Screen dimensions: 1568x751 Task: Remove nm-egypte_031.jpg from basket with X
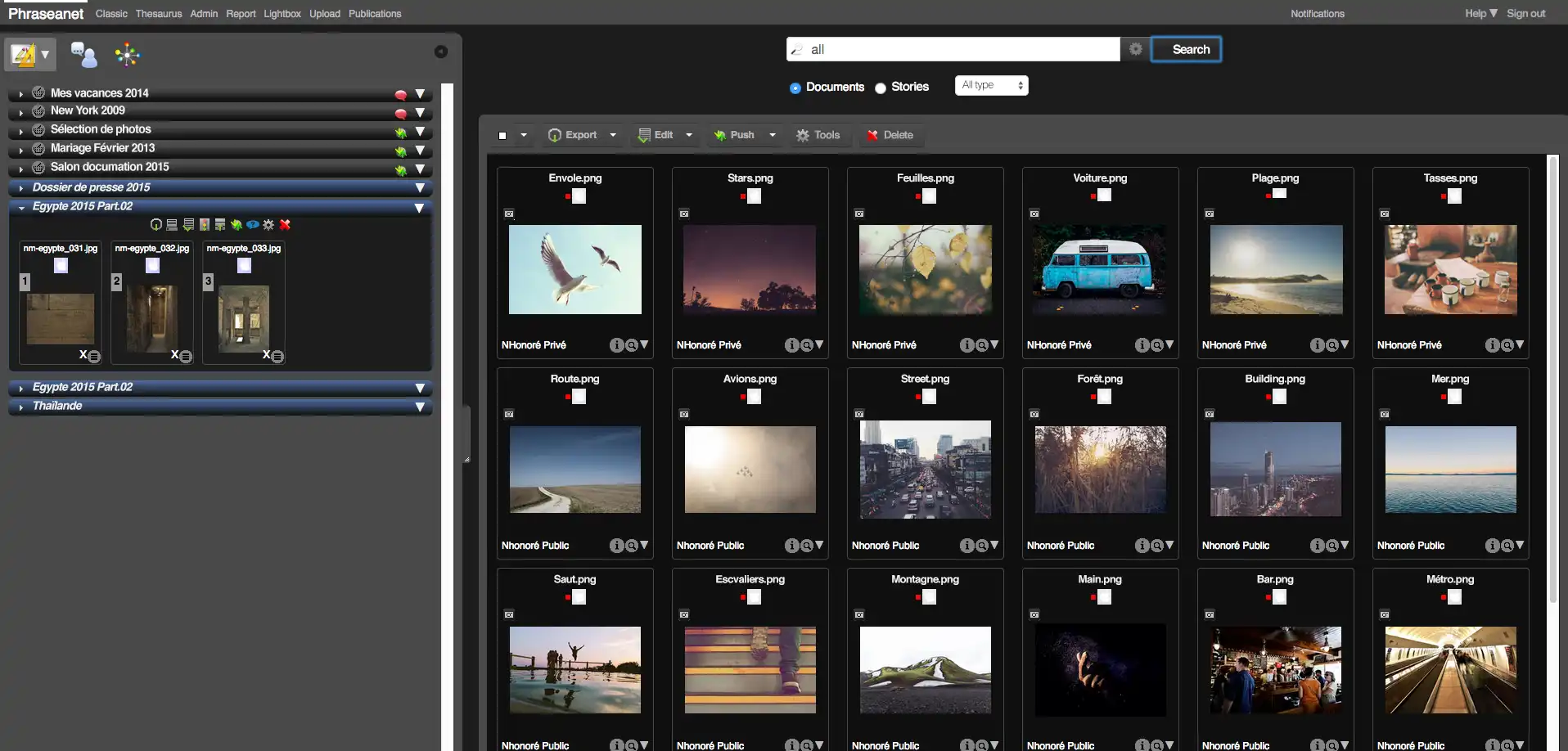(83, 355)
